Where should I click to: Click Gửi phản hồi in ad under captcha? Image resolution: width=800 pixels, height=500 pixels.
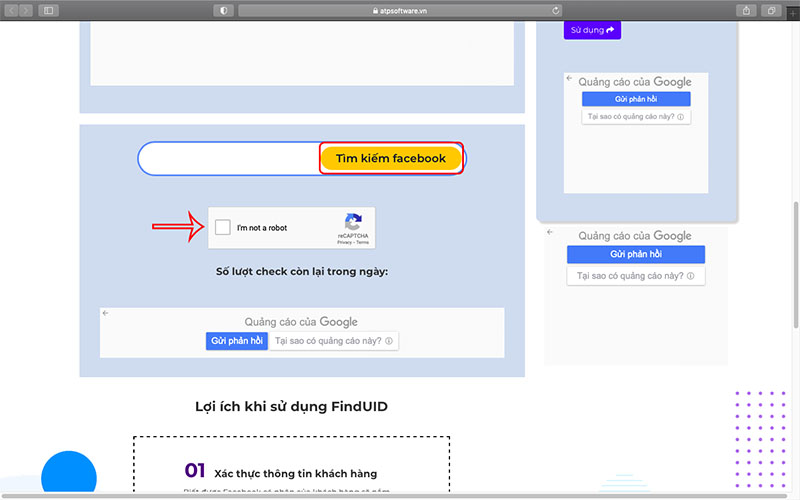[237, 341]
